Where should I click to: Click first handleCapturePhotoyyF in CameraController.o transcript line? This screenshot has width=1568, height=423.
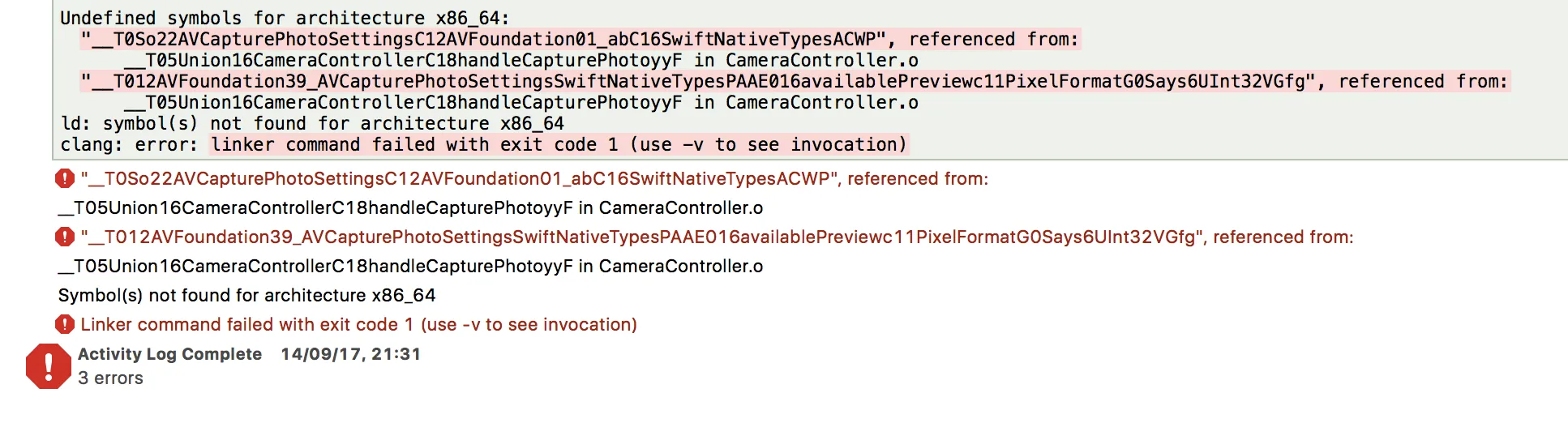point(521,60)
